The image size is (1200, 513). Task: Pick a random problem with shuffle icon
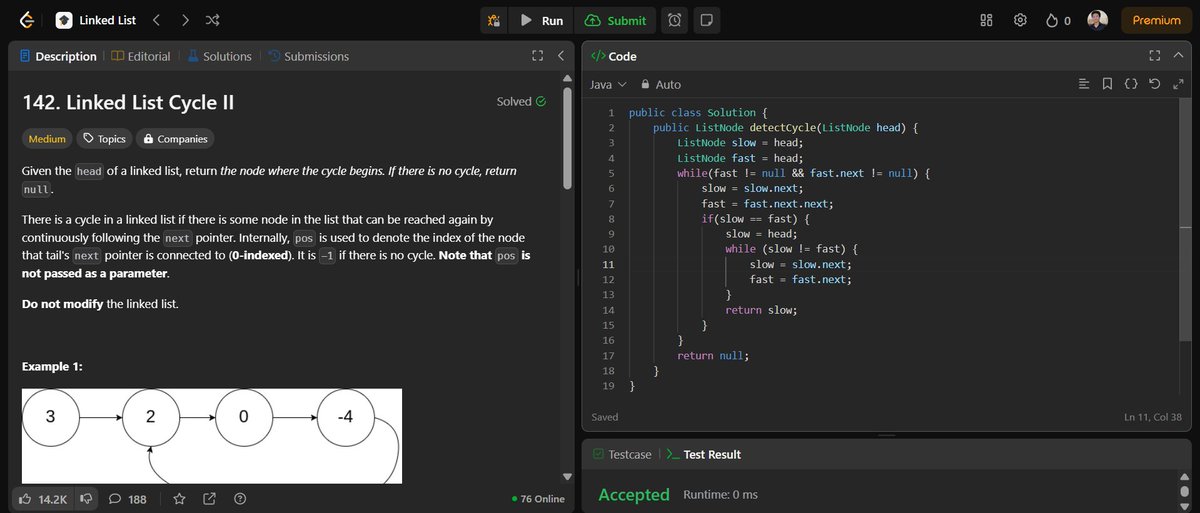(x=213, y=20)
